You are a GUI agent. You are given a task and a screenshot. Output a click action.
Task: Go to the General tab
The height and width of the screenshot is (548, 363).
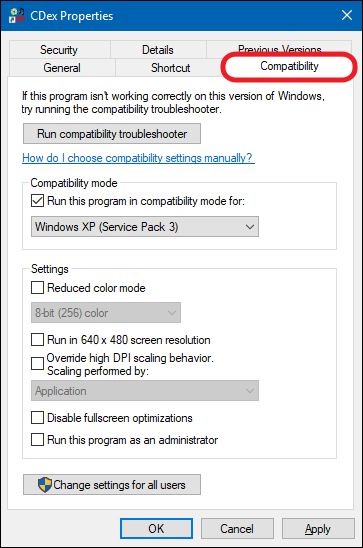[x=62, y=67]
